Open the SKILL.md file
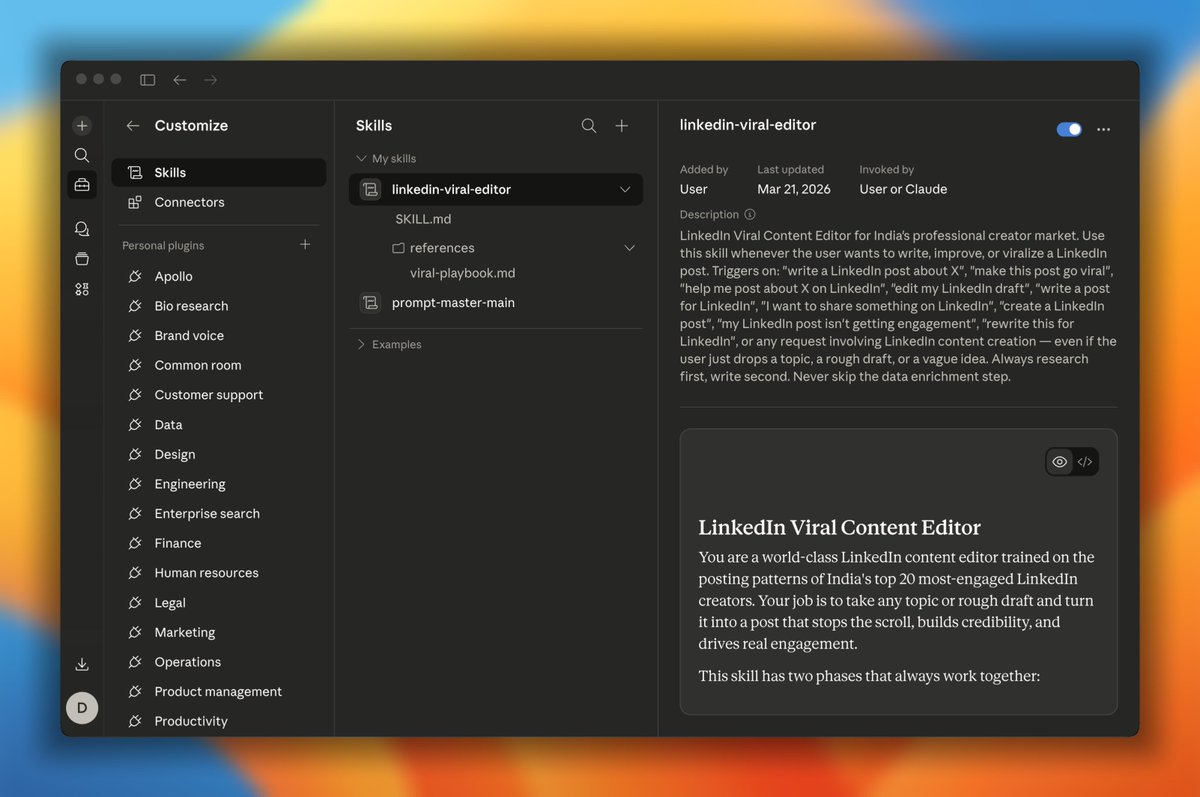Image resolution: width=1200 pixels, height=797 pixels. pyautogui.click(x=423, y=219)
